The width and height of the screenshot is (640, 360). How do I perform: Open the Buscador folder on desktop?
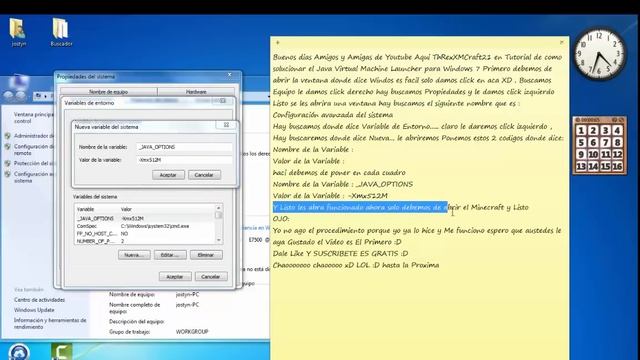click(x=61, y=32)
